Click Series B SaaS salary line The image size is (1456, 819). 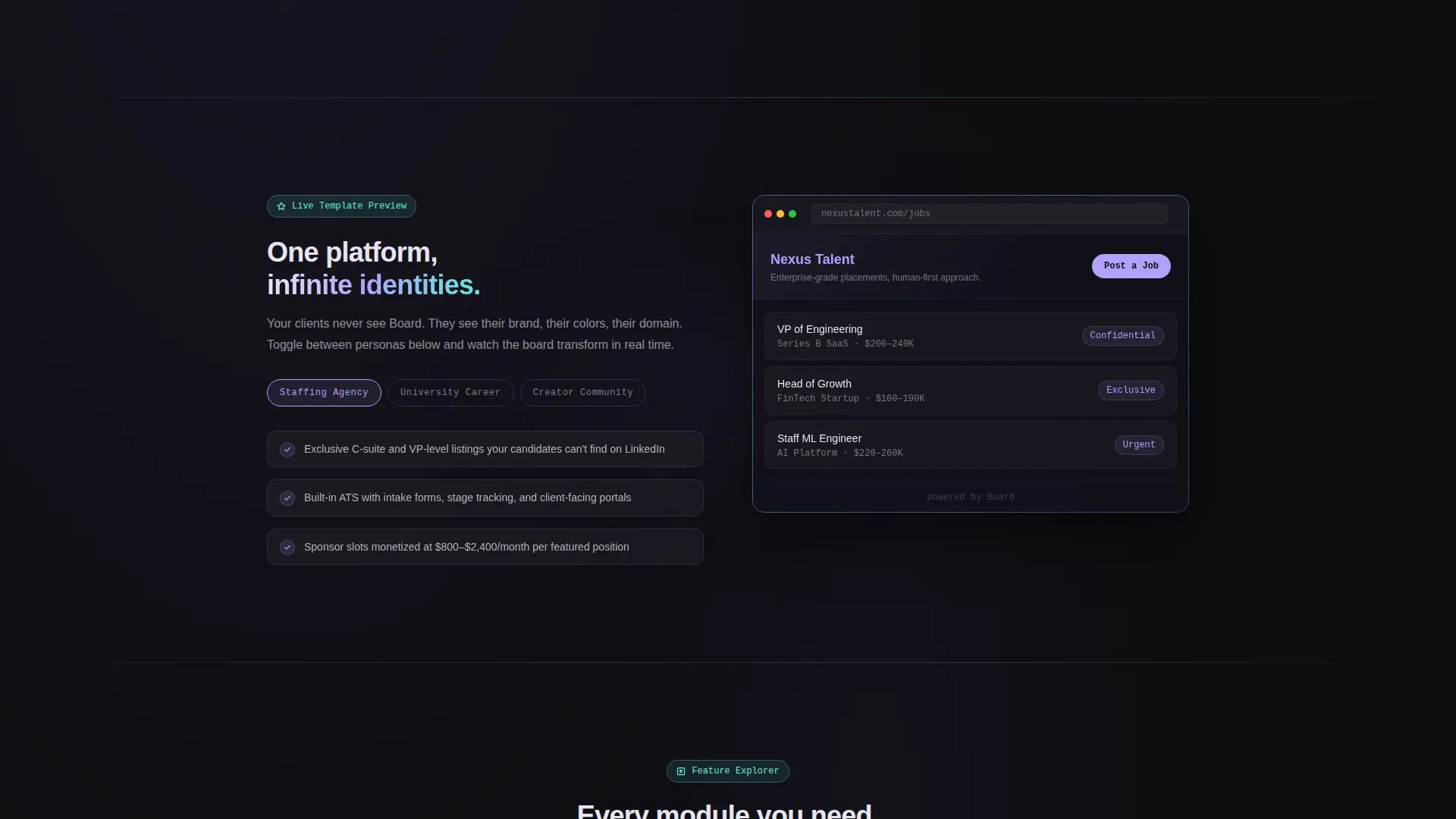coord(845,344)
